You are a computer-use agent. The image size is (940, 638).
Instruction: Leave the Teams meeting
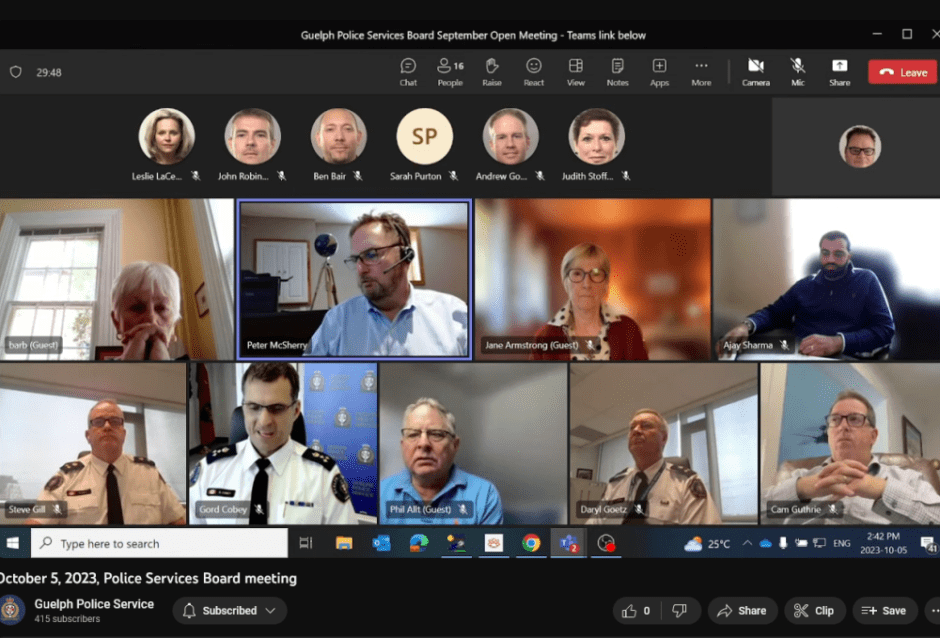point(902,72)
